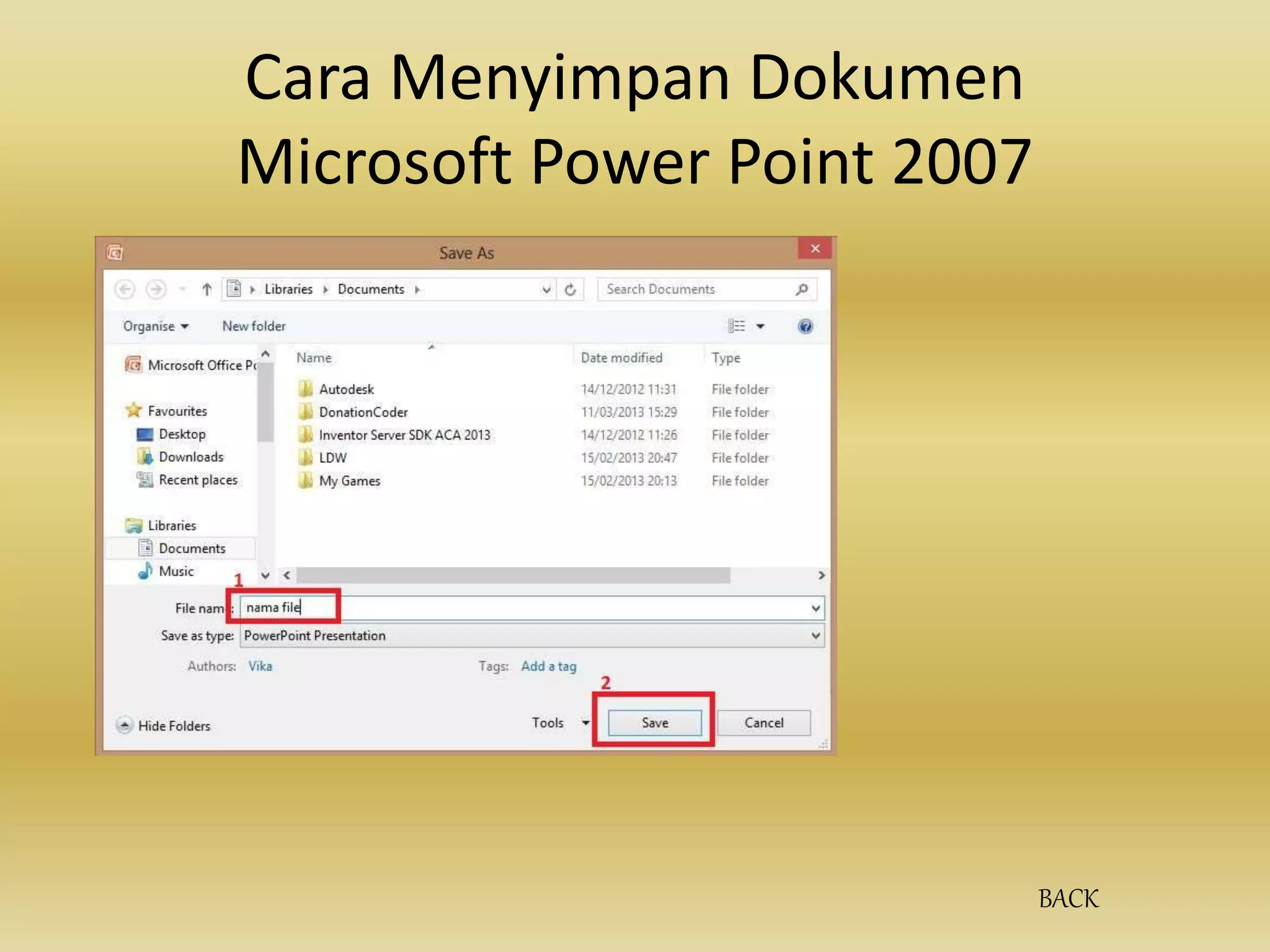
Task: Click the Search Documents magnifier icon
Action: 802,289
